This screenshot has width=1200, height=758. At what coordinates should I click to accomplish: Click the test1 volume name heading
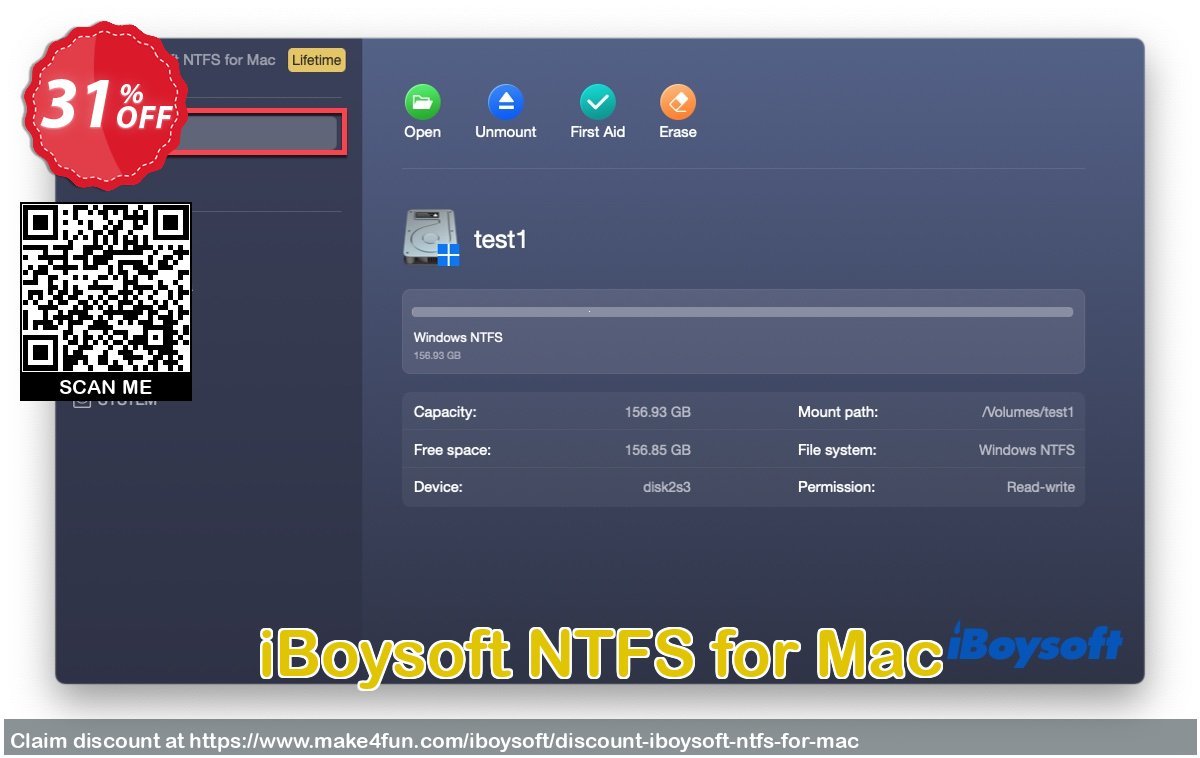[x=500, y=240]
